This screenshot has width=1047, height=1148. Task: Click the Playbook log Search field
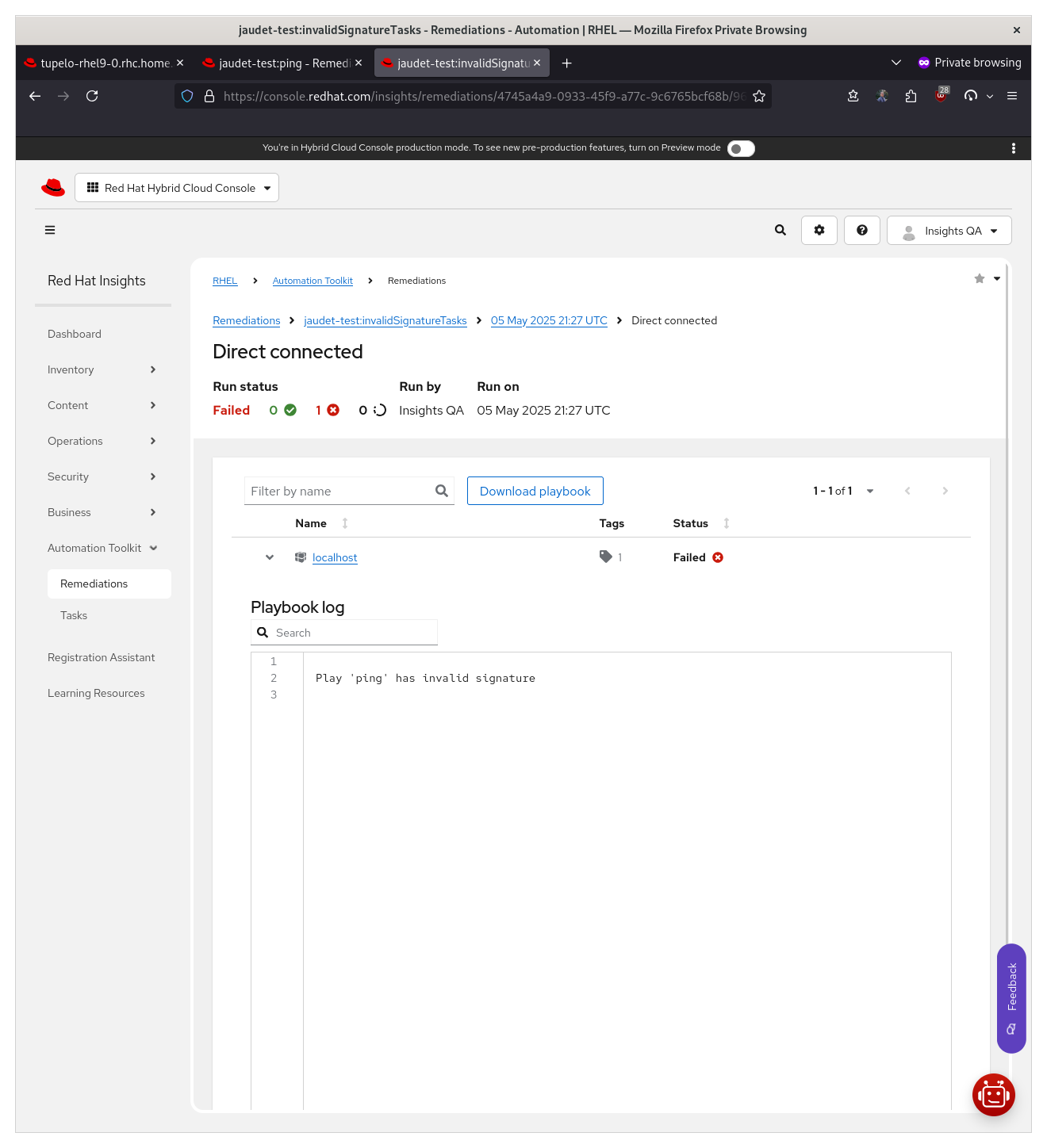coord(344,633)
